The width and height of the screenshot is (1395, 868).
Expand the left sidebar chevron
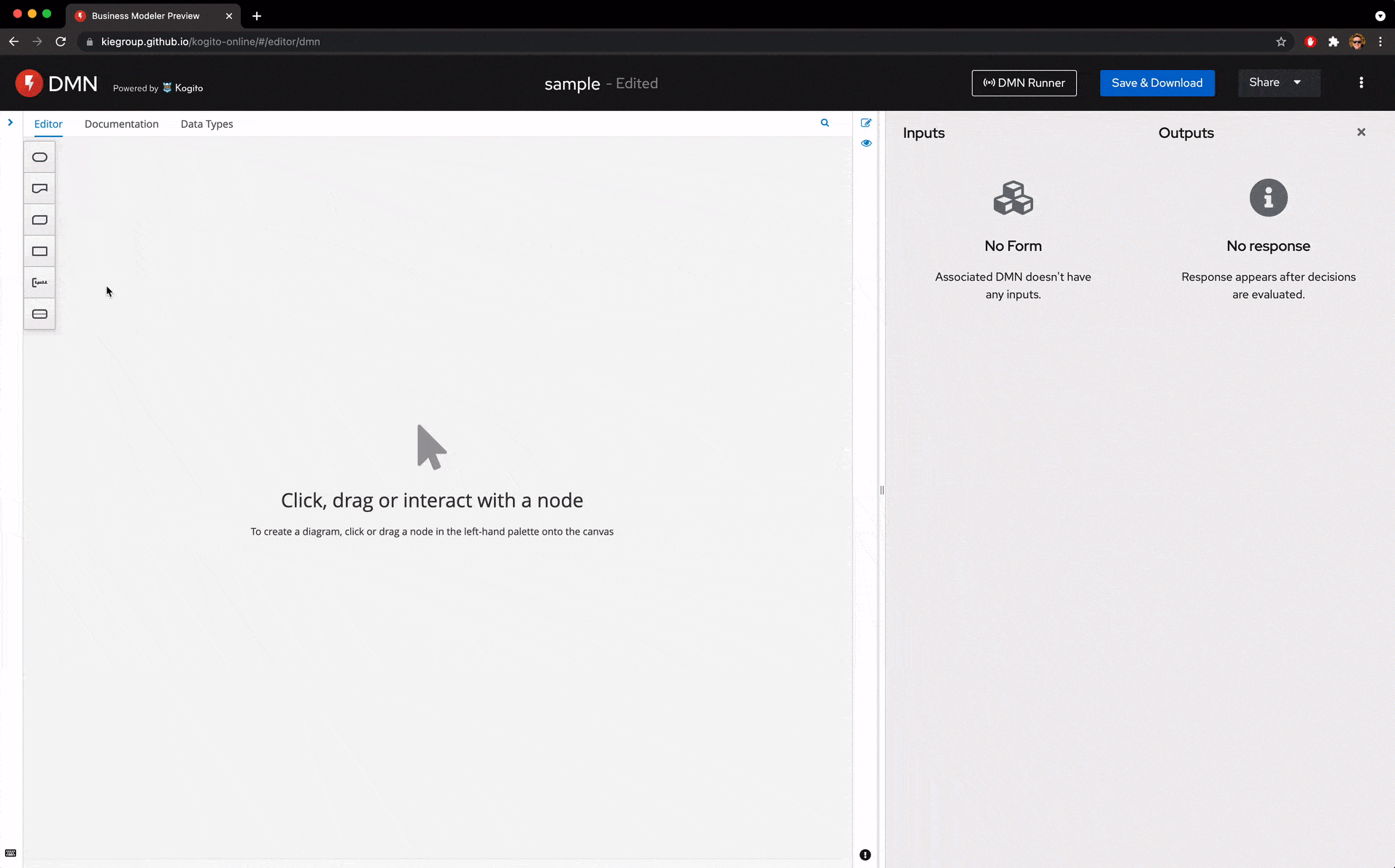tap(10, 123)
